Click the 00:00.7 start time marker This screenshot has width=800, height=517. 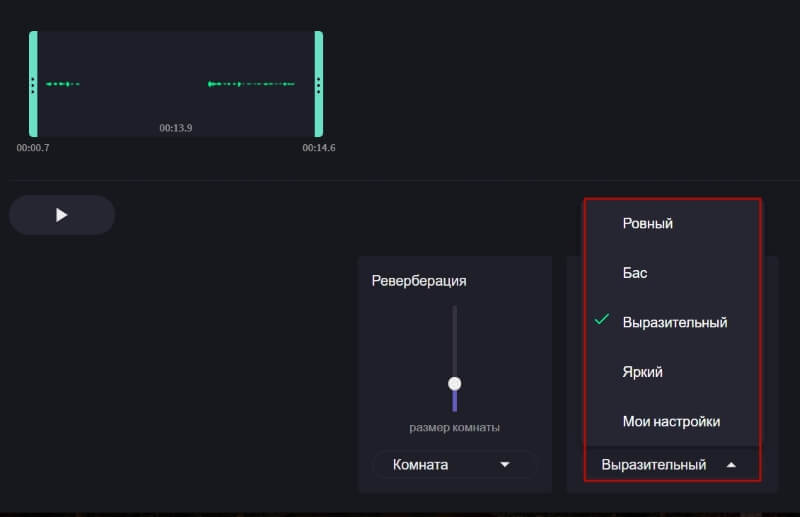click(33, 148)
